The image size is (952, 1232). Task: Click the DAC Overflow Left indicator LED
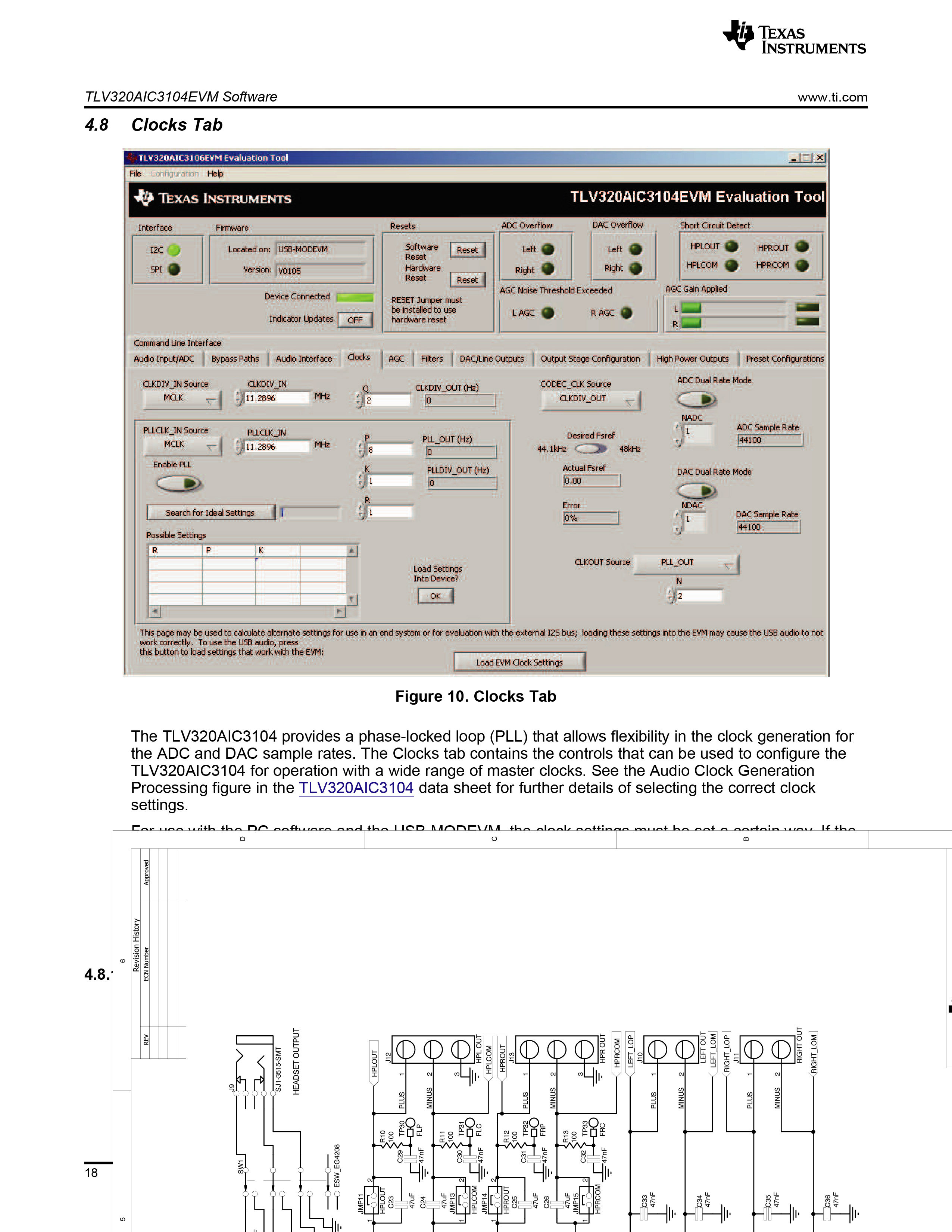click(x=636, y=249)
